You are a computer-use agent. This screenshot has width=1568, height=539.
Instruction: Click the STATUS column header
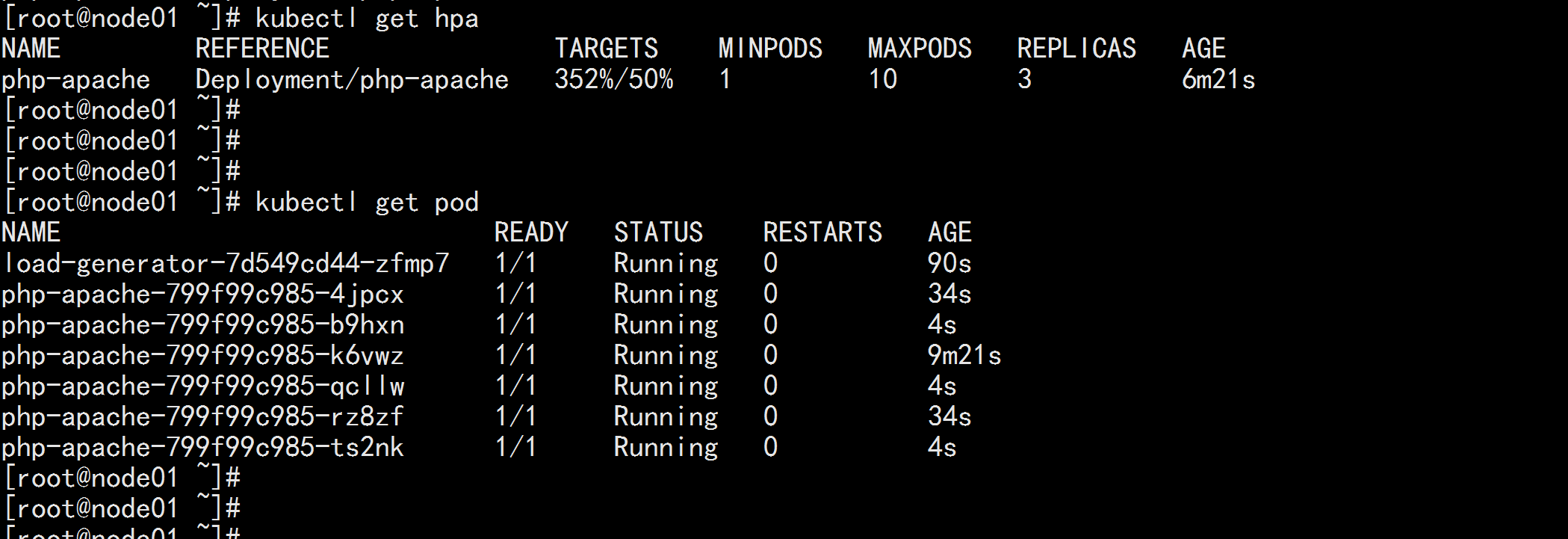[658, 232]
